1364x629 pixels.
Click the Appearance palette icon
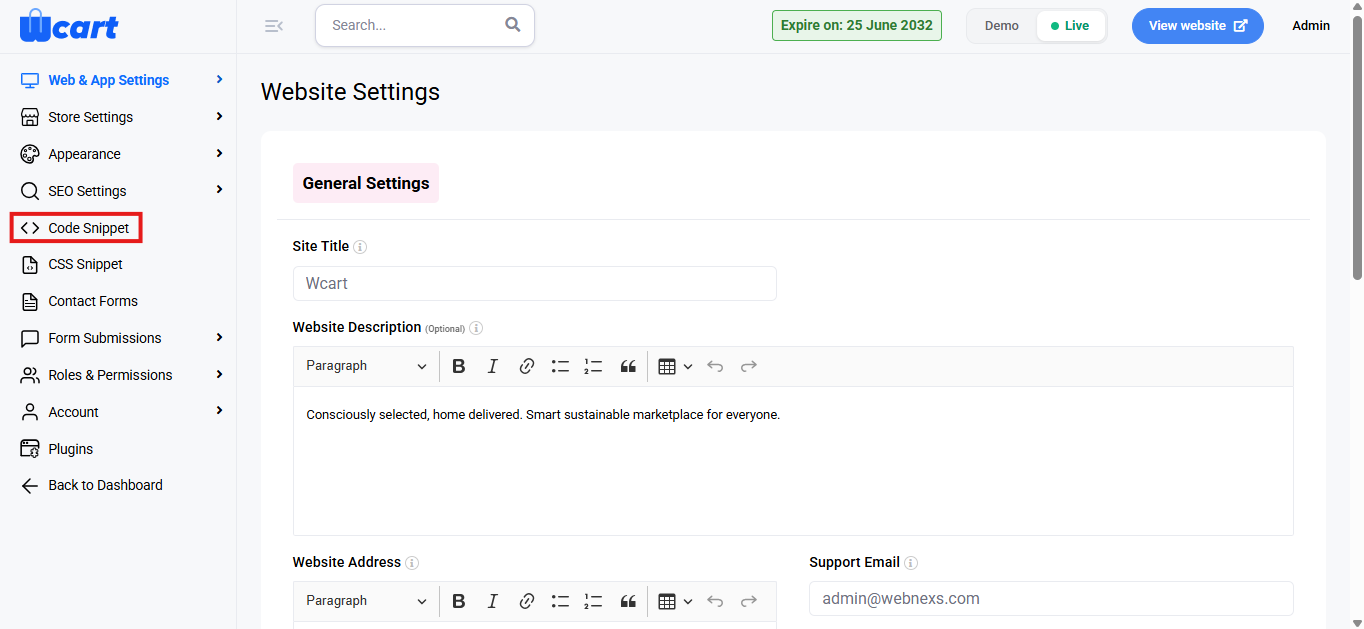click(30, 154)
